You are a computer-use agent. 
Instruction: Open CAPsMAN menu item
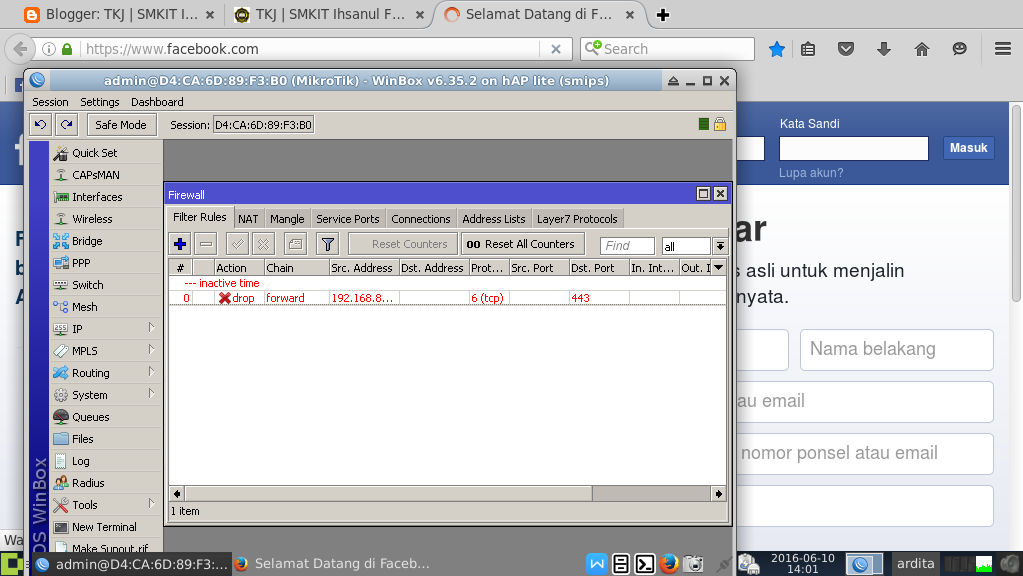(x=106, y=175)
